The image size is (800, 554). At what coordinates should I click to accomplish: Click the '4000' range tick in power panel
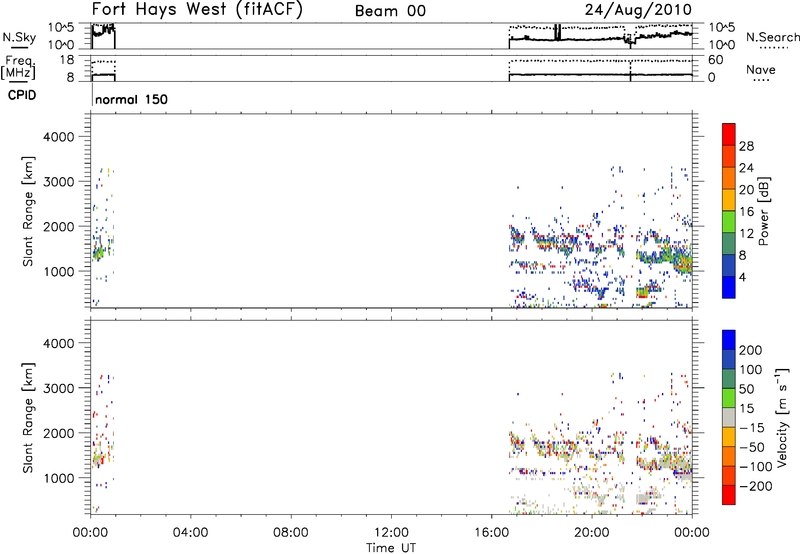pyautogui.click(x=58, y=137)
